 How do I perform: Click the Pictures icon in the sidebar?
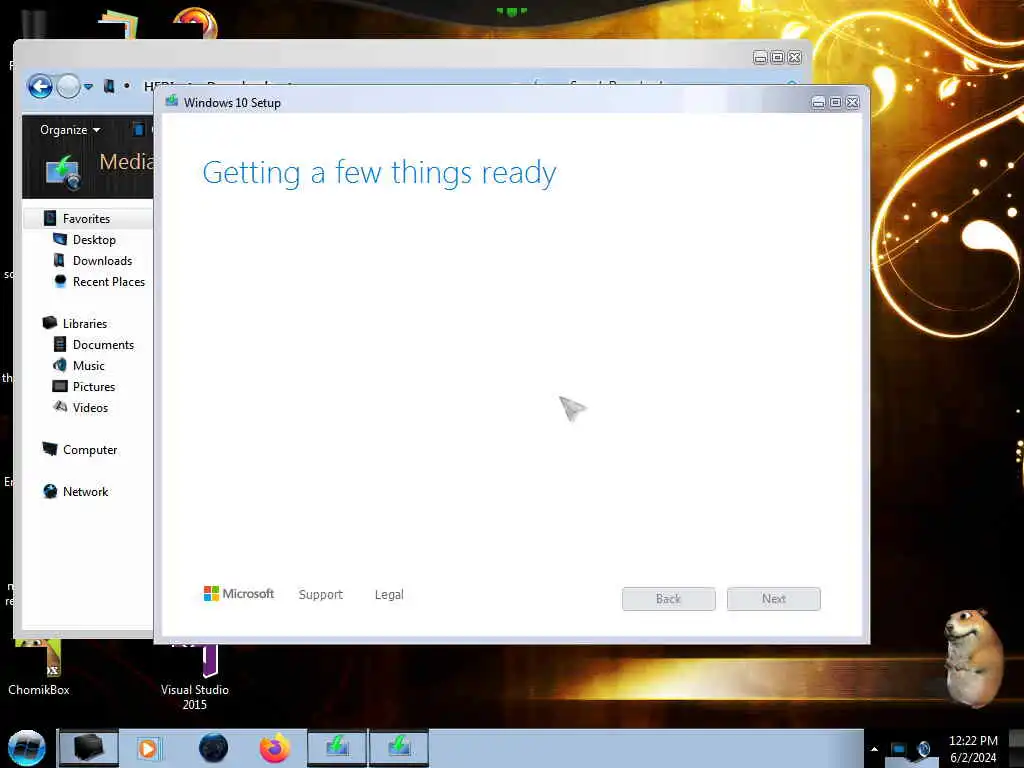pyautogui.click(x=59, y=386)
